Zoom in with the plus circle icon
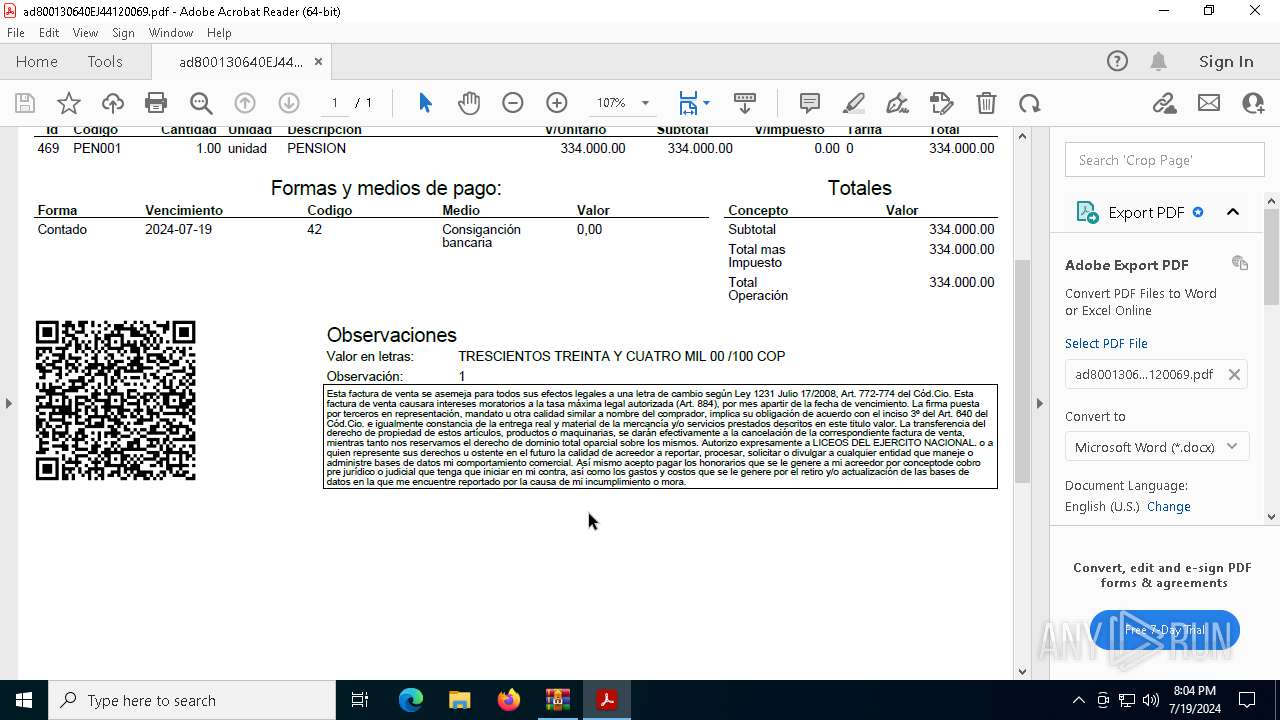 click(557, 103)
